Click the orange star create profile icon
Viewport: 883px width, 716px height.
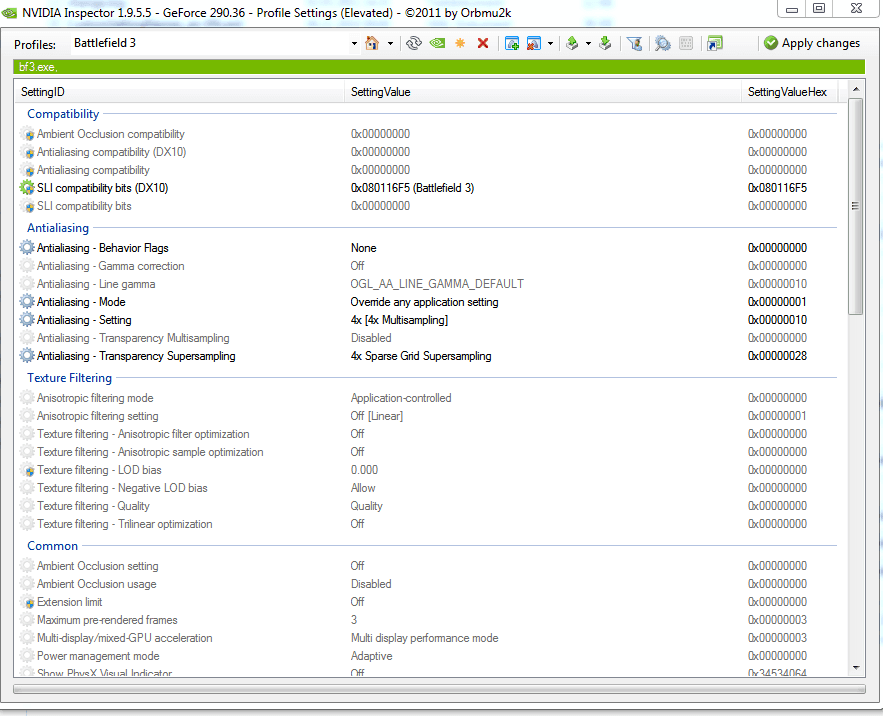click(x=460, y=43)
